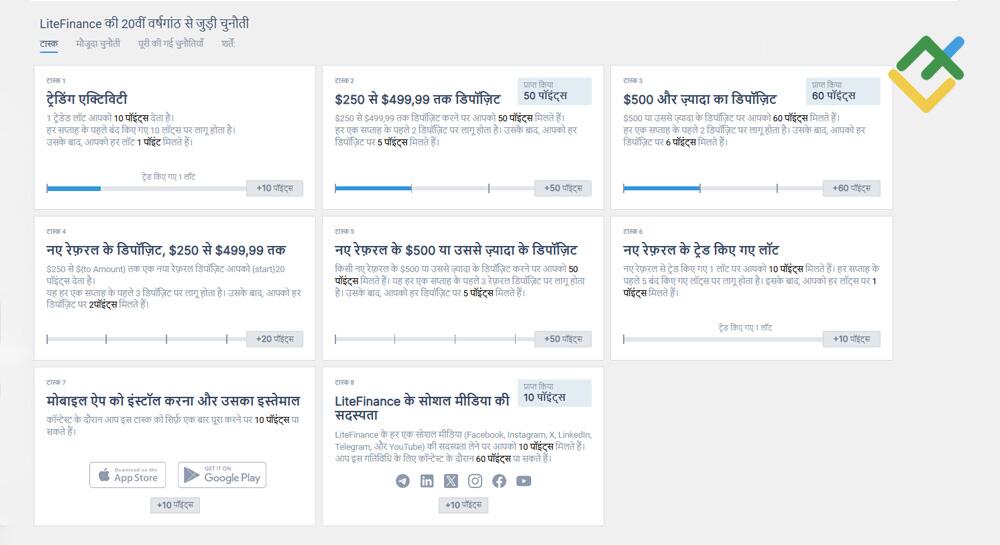Image resolution: width=1000 pixels, height=545 pixels.
Task: Click the Task 4 referral deposit progress bar
Action: pos(146,339)
